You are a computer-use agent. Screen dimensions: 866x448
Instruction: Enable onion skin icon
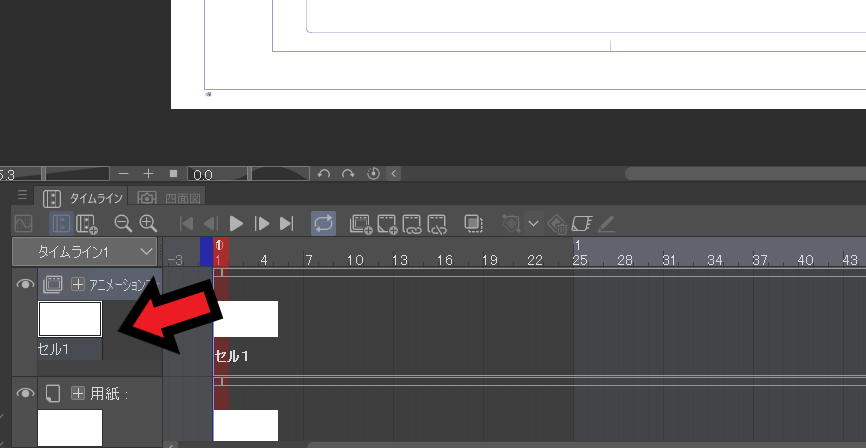[x=474, y=224]
